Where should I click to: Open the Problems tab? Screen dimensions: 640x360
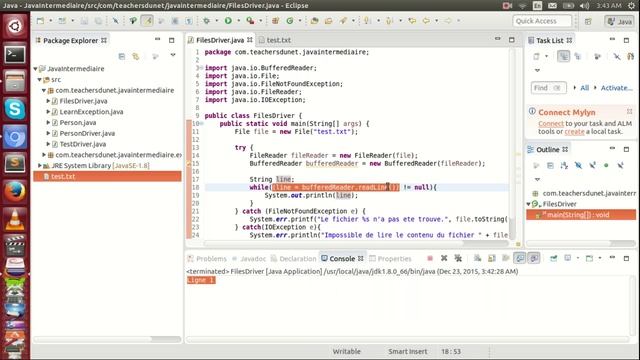pos(207,258)
